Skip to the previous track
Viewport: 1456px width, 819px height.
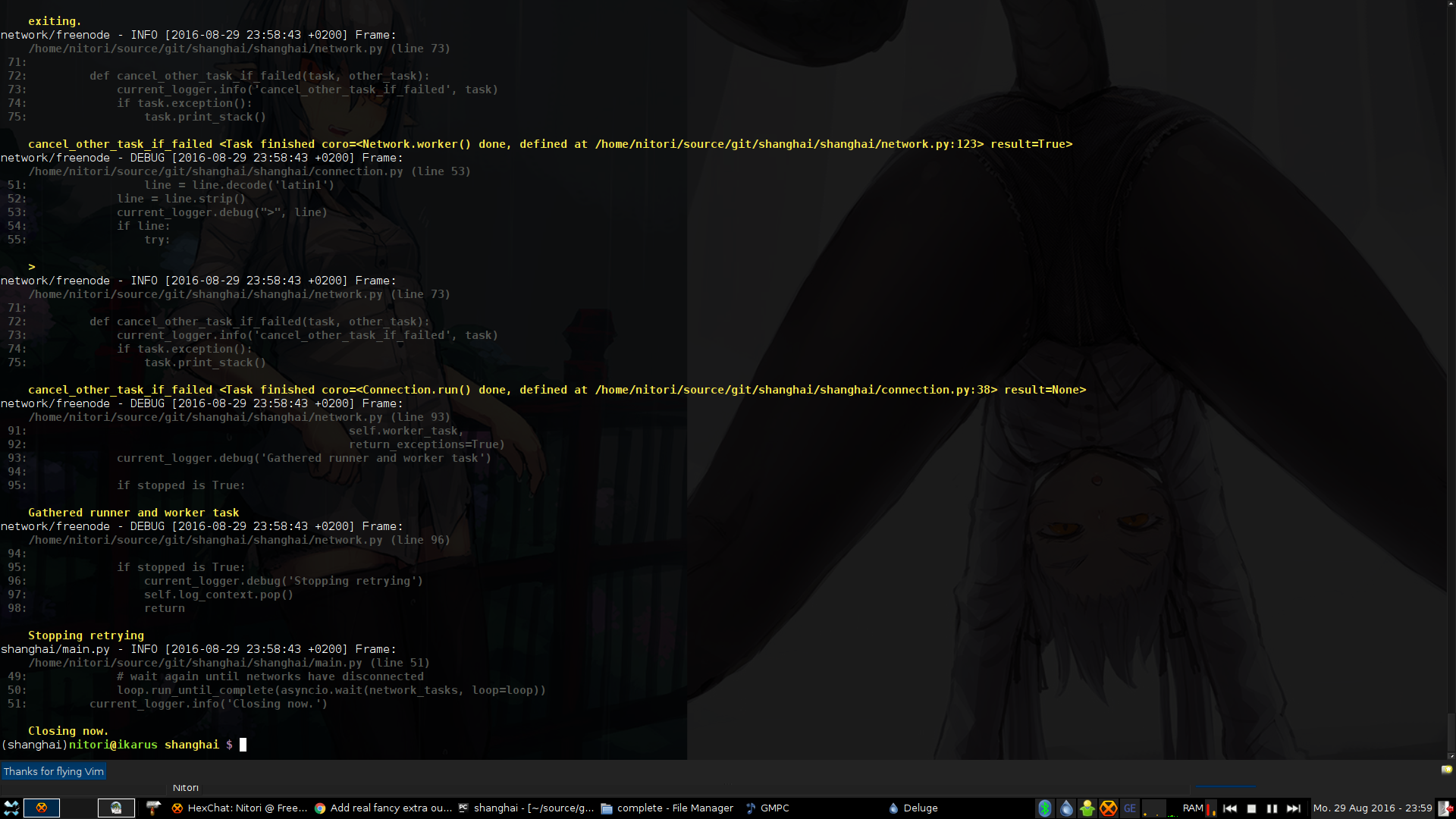pyautogui.click(x=1230, y=808)
